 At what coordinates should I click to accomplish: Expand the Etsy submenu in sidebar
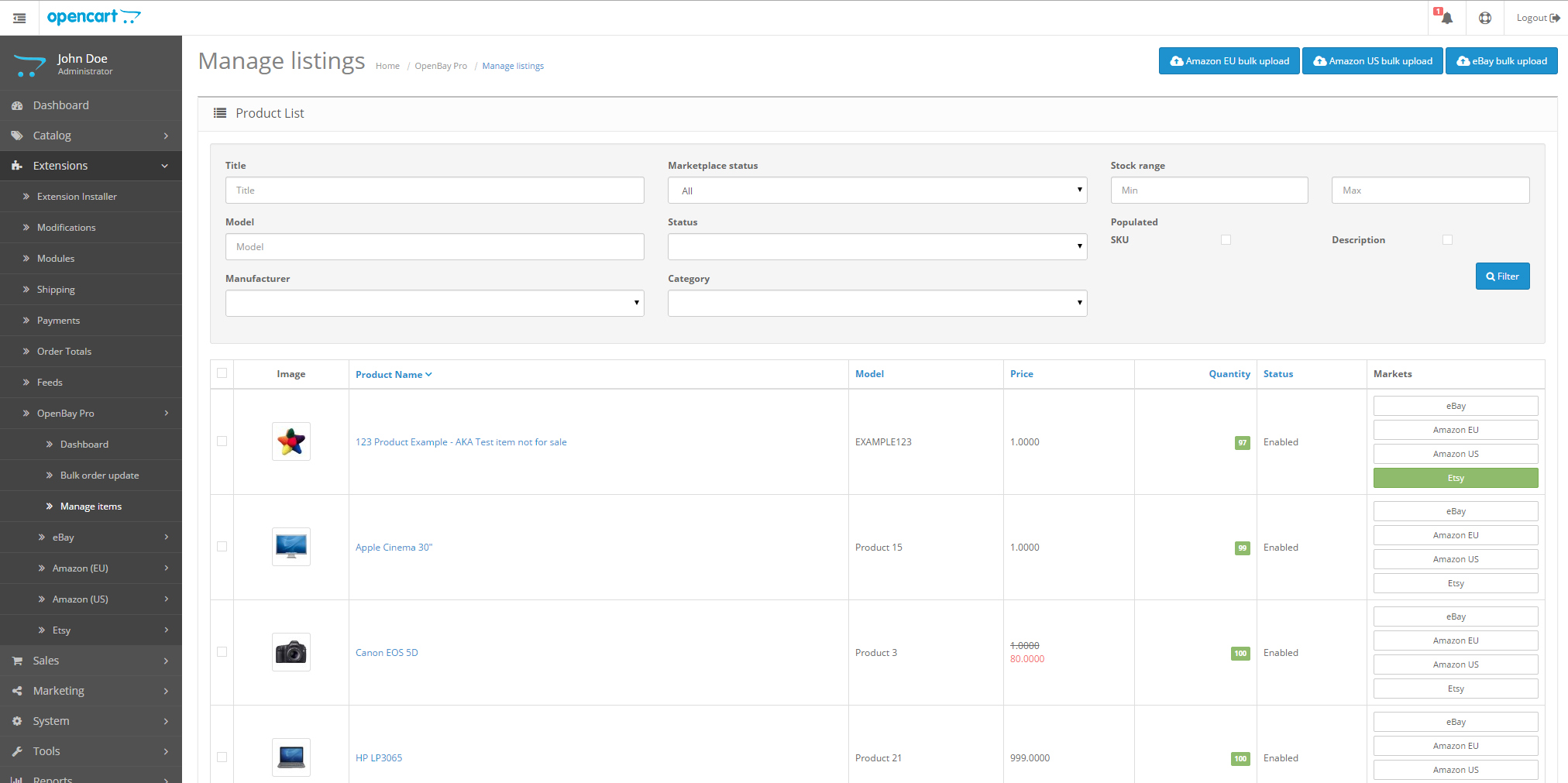91,630
